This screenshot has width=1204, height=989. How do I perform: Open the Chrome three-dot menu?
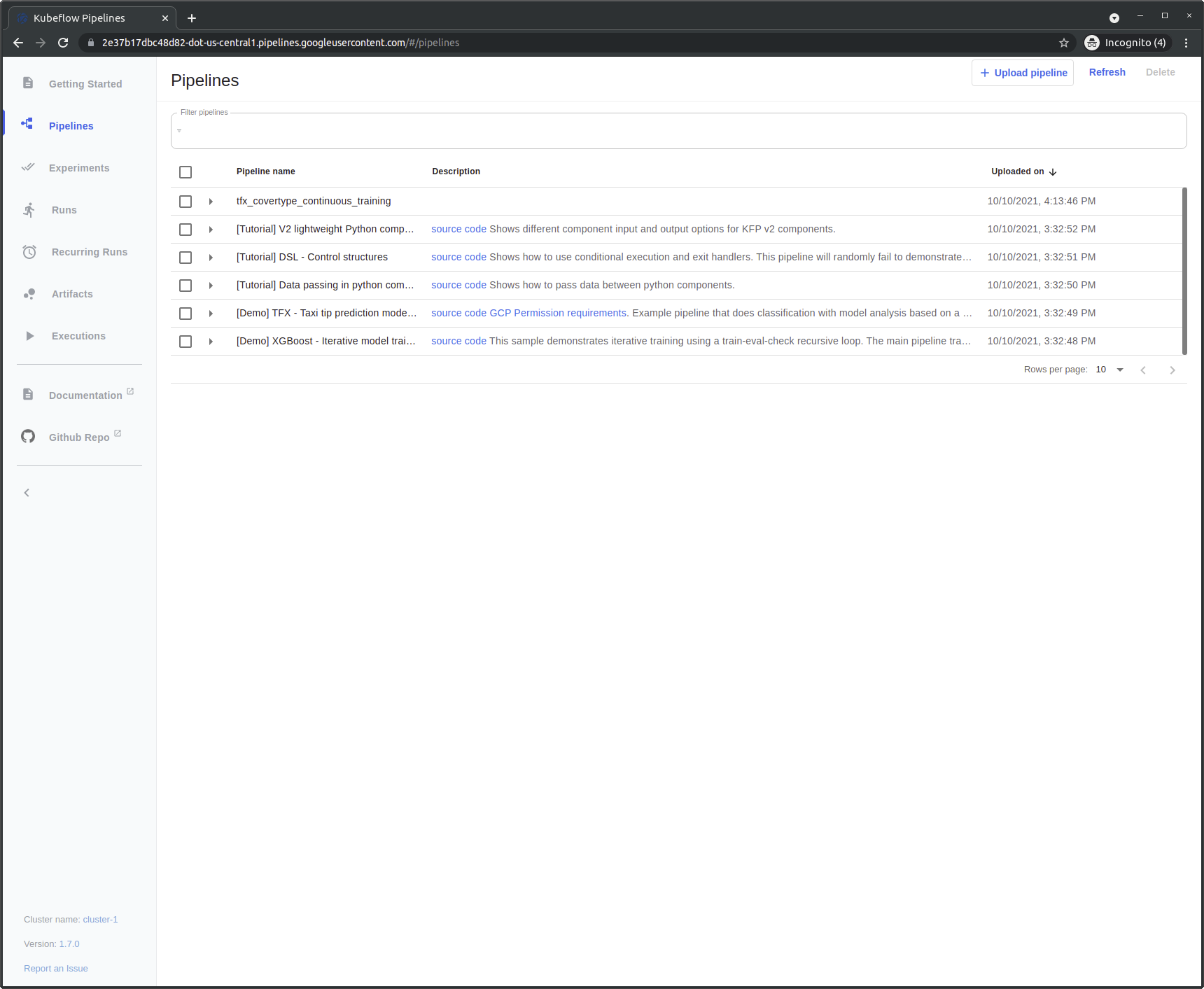[1186, 43]
